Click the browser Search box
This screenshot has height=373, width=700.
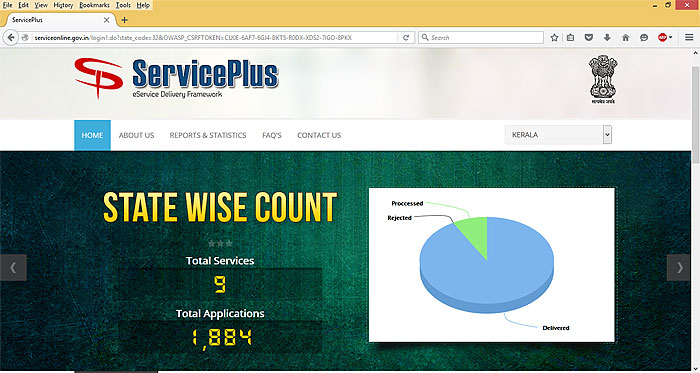481,38
